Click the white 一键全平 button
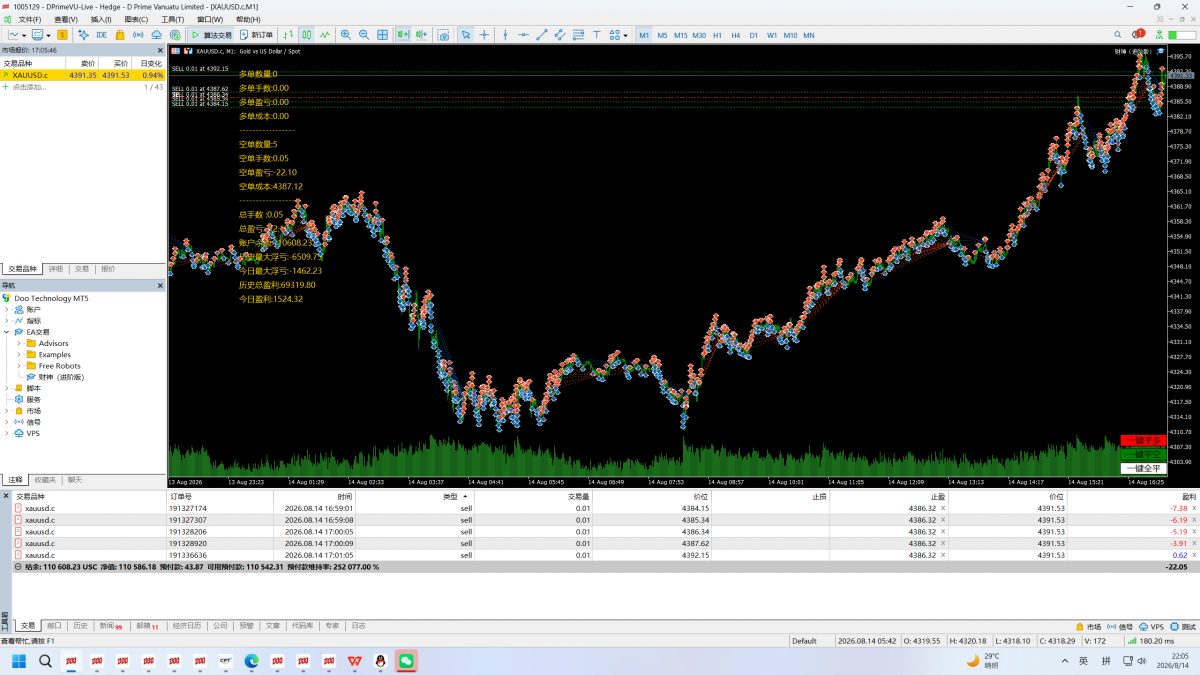 [x=1143, y=467]
